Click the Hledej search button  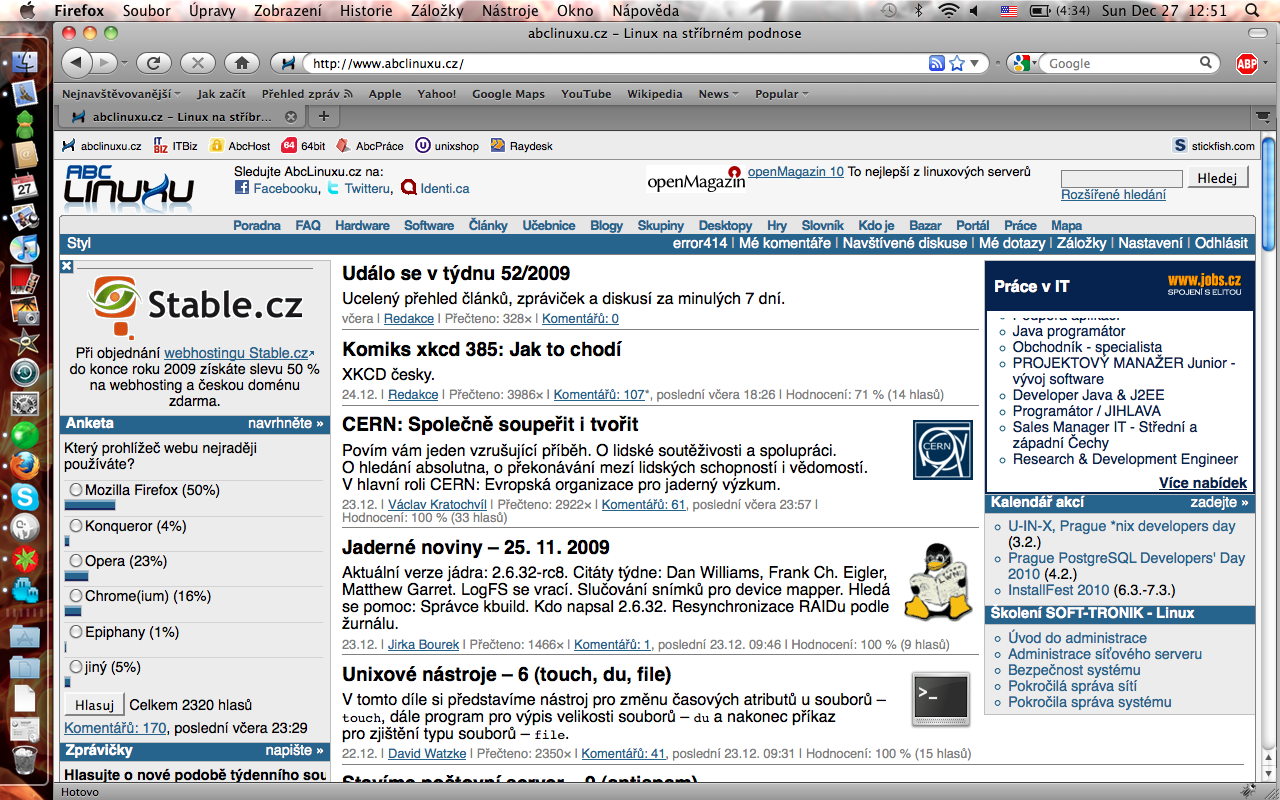click(x=1218, y=178)
